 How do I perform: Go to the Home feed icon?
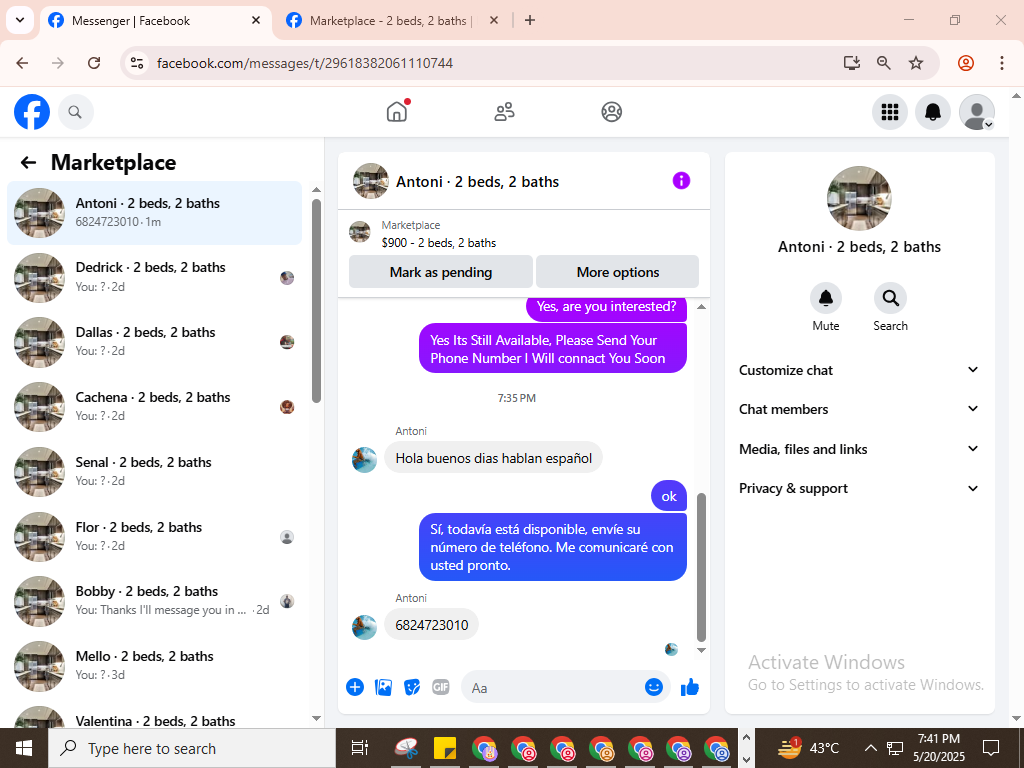pyautogui.click(x=396, y=112)
